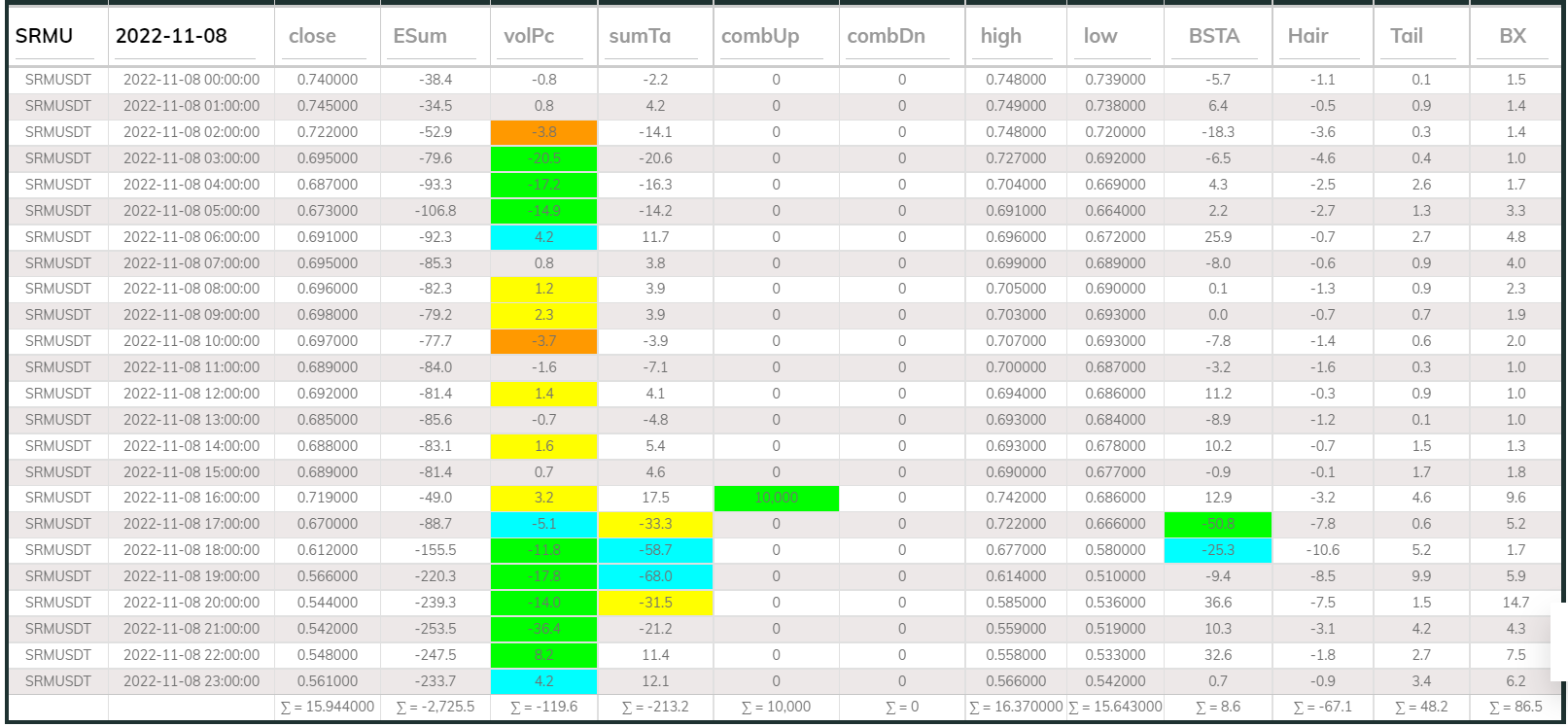Click orange volPc cell -3.7
1568x727 pixels.
pyautogui.click(x=544, y=341)
